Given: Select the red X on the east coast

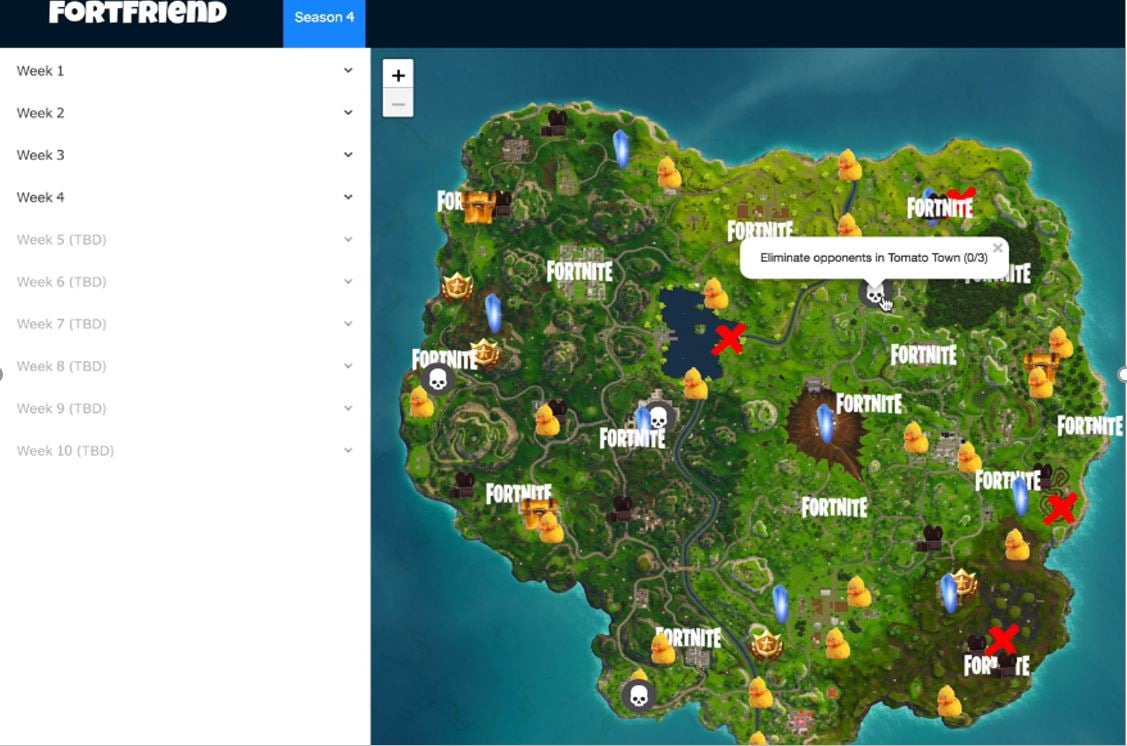Looking at the screenshot, I should click(x=1059, y=509).
